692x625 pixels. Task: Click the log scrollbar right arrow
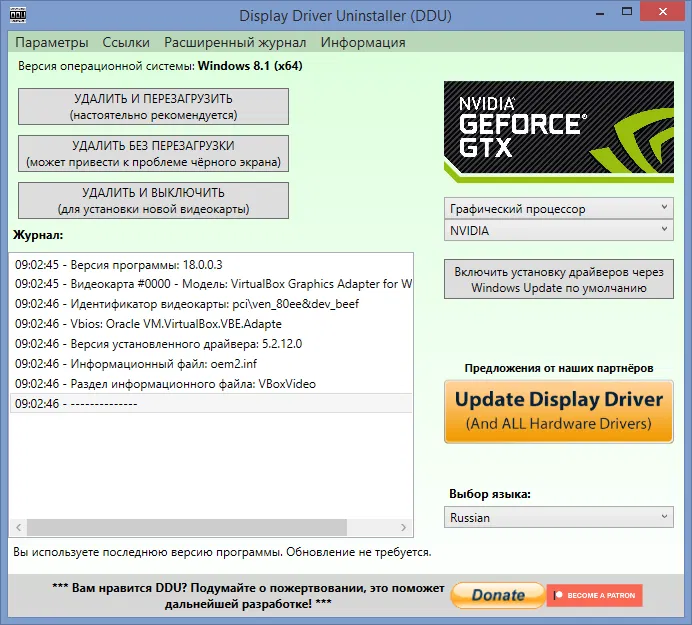(x=403, y=527)
